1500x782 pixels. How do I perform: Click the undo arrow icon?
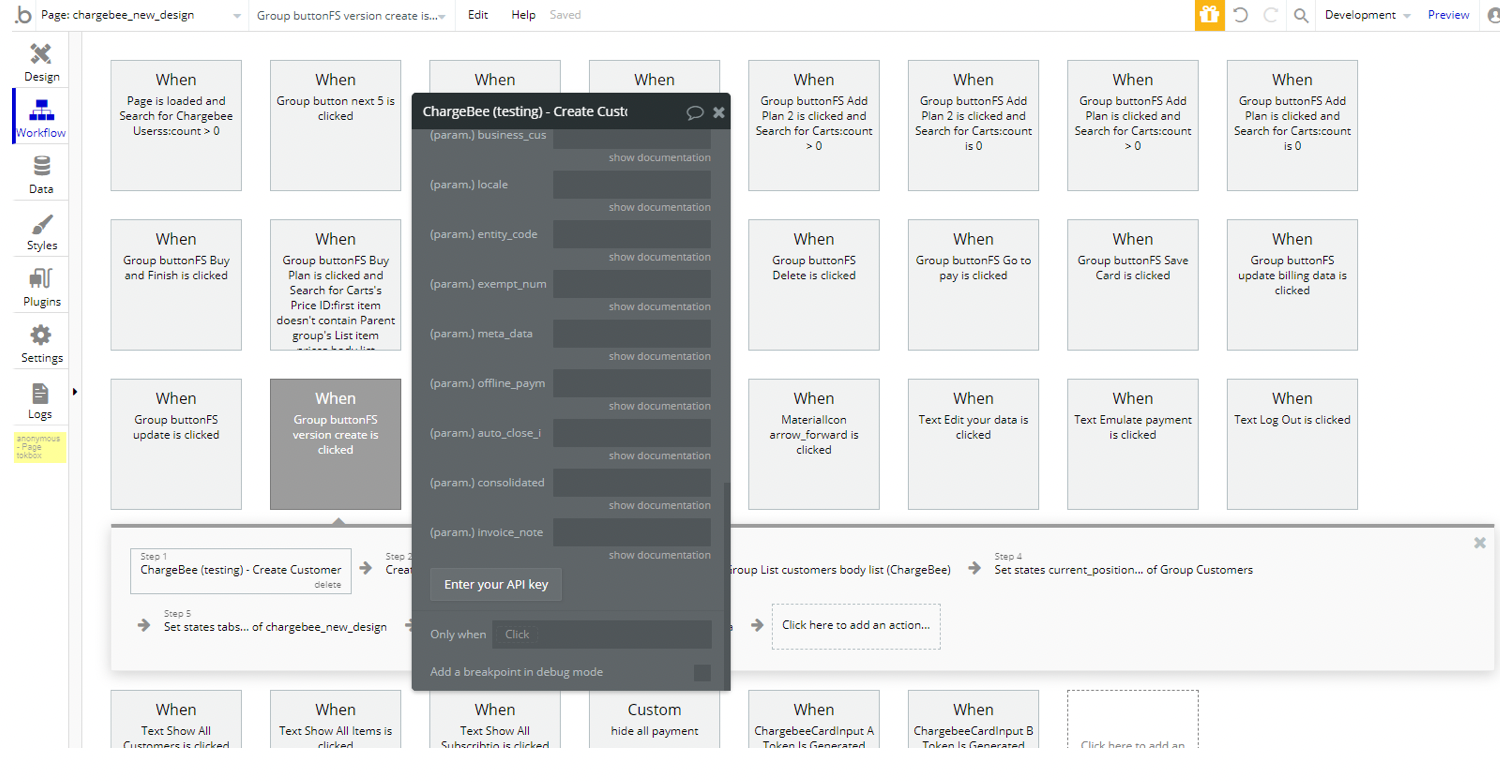(x=1241, y=15)
